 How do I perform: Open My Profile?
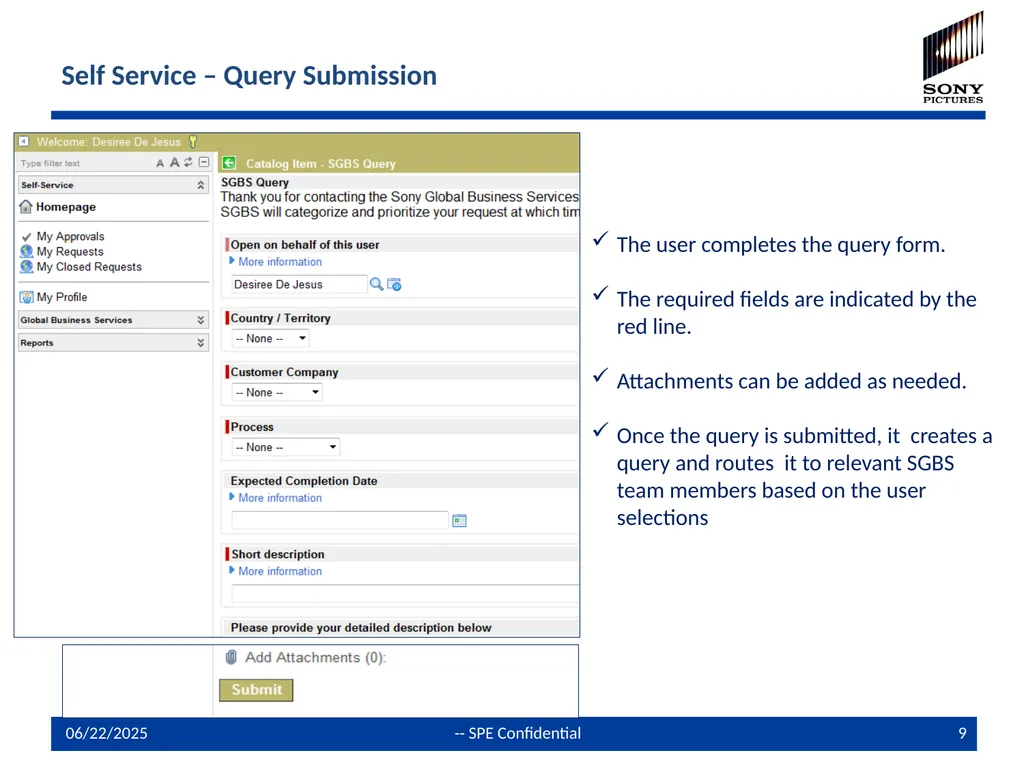pyautogui.click(x=62, y=297)
